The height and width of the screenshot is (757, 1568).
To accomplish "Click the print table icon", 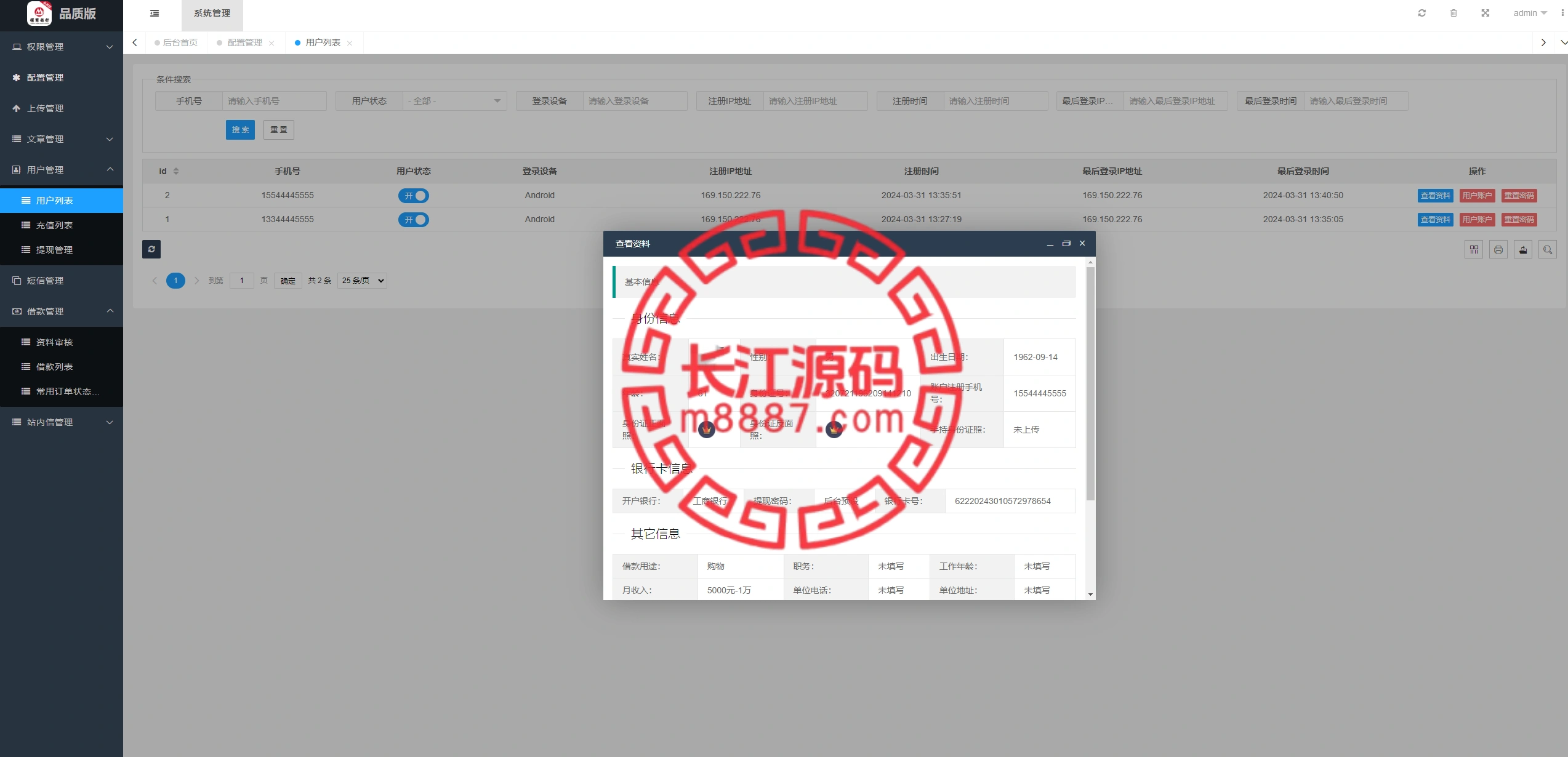I will click(1498, 249).
